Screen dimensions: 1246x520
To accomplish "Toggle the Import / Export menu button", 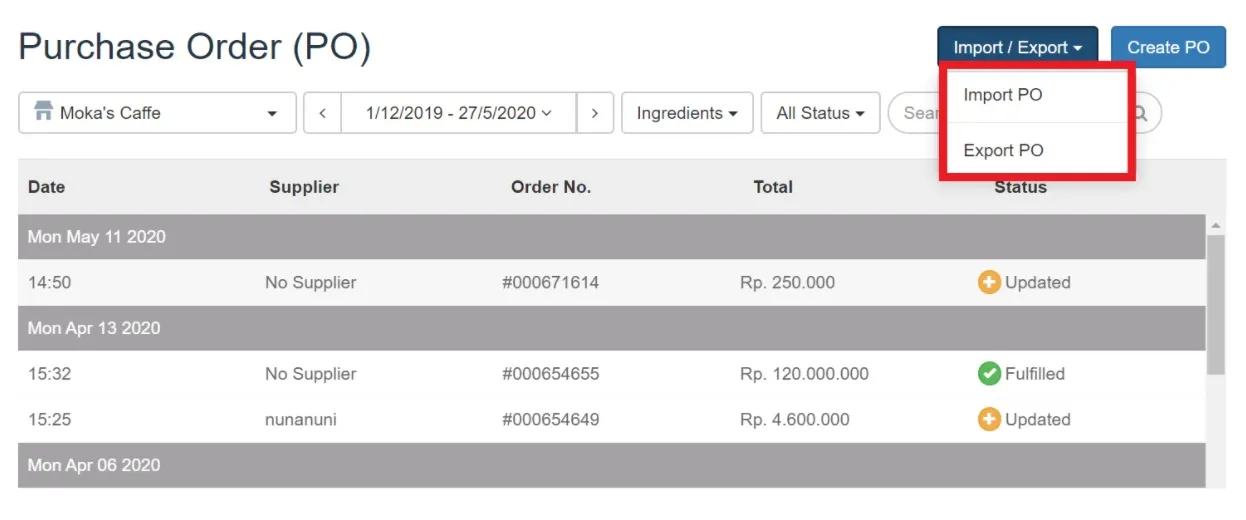I will pos(1017,47).
